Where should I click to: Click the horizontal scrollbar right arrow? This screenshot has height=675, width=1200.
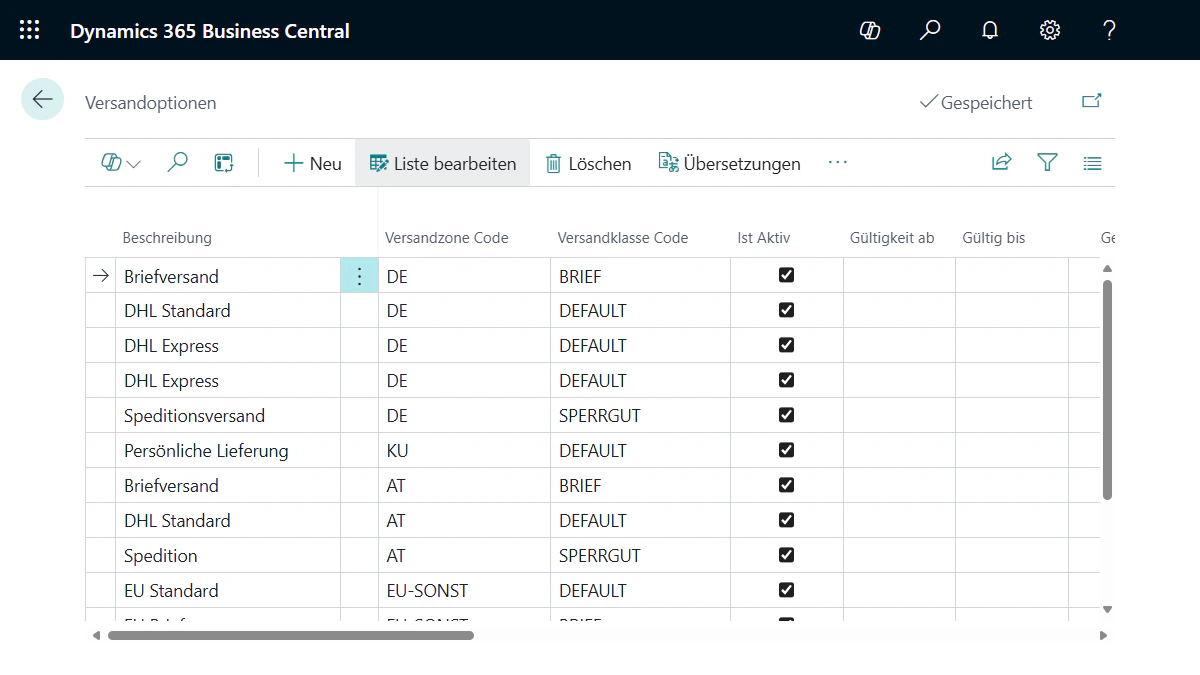coord(1103,635)
